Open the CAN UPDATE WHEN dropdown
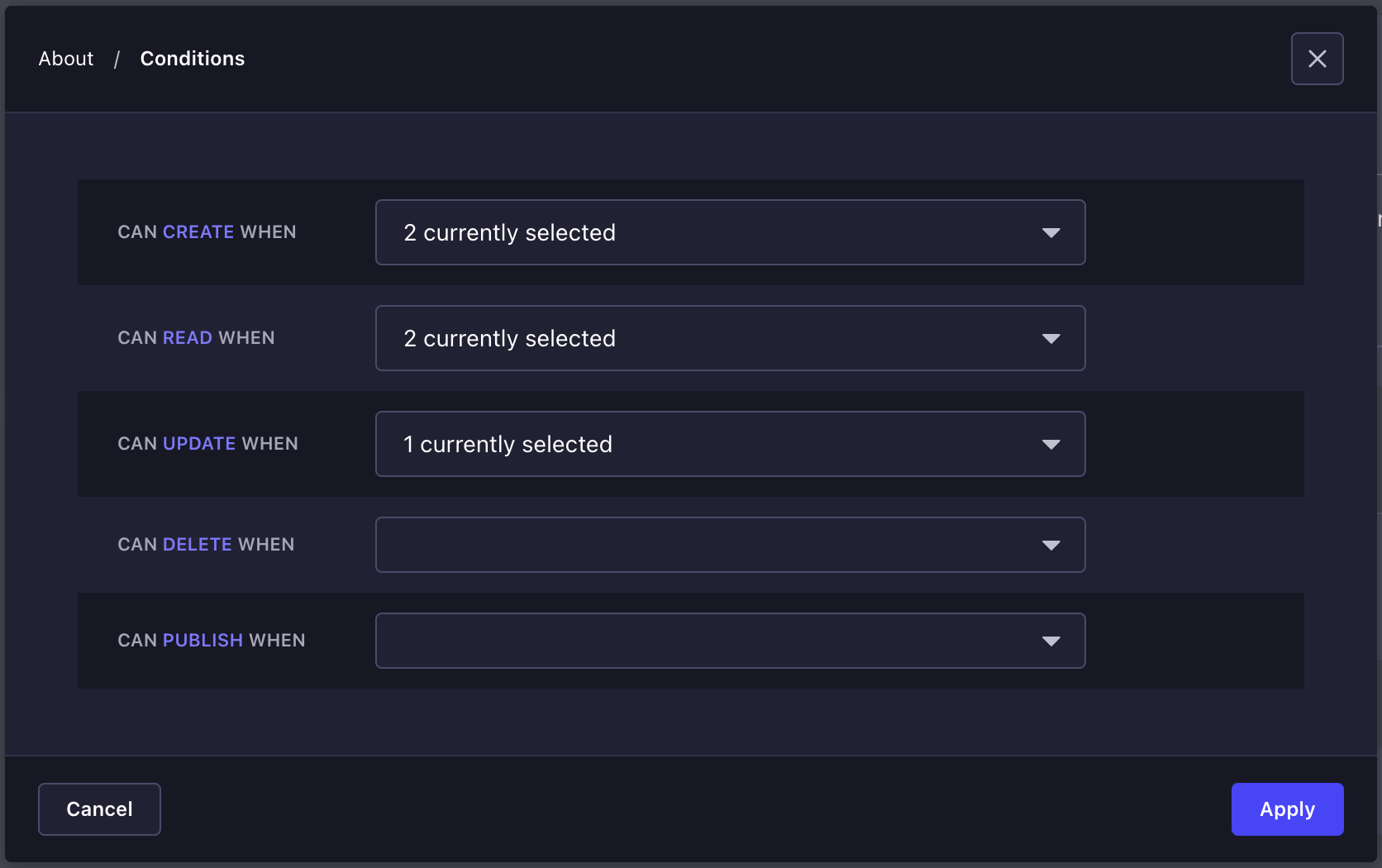Viewport: 1382px width, 868px height. [x=730, y=444]
